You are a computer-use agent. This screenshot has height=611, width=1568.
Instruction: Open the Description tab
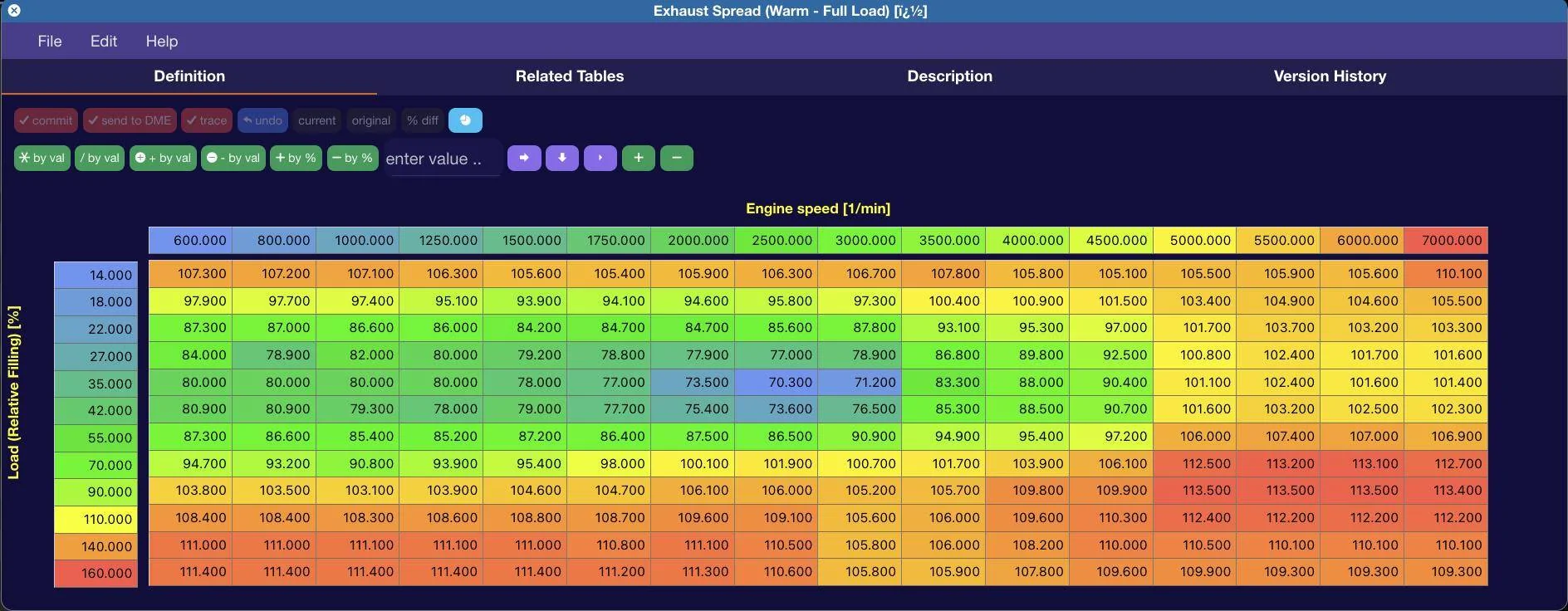click(949, 76)
